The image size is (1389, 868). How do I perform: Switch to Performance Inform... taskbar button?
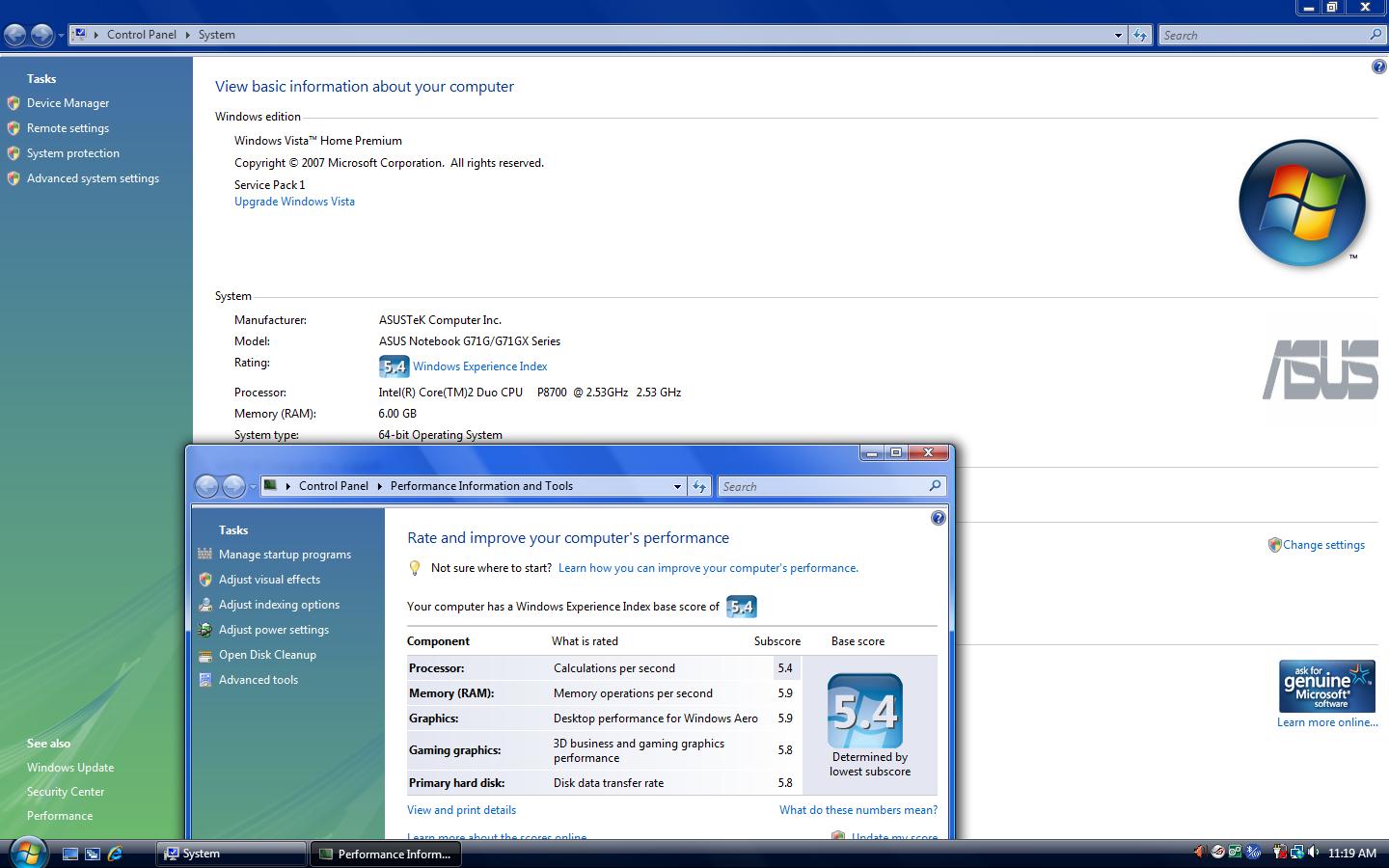[x=385, y=854]
